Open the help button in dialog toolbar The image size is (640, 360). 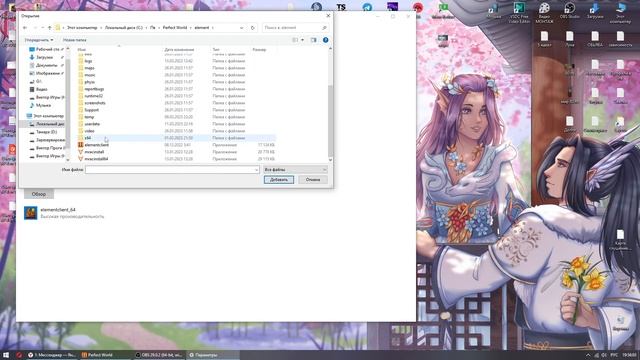point(325,40)
